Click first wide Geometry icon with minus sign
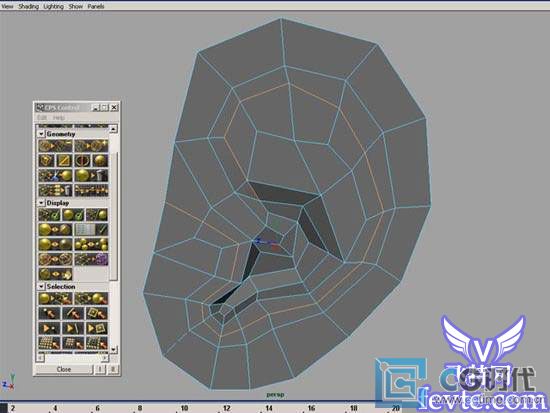Image resolution: width=550 pixels, height=413 pixels. coord(55,146)
